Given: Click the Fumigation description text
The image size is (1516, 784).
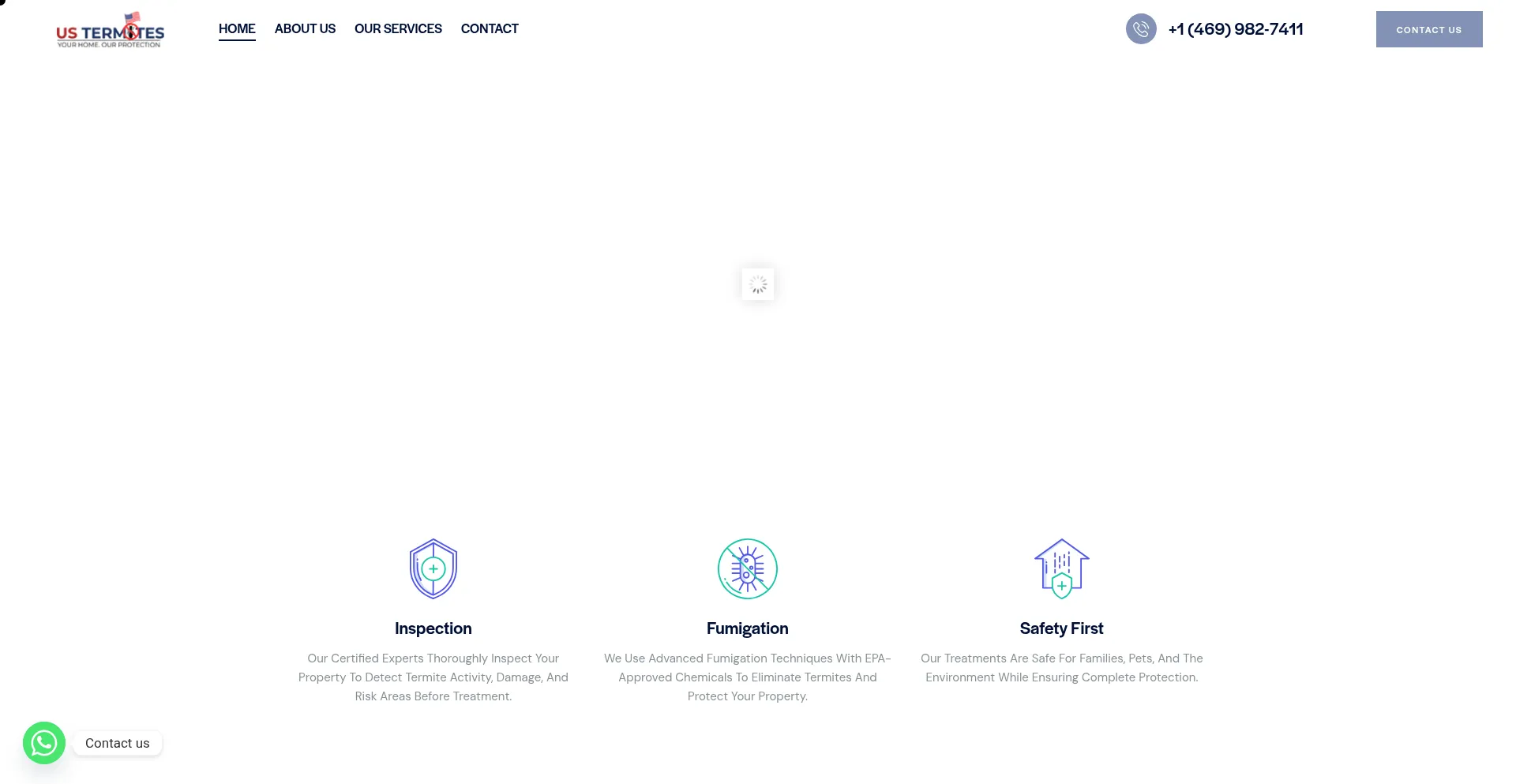Looking at the screenshot, I should 748,677.
